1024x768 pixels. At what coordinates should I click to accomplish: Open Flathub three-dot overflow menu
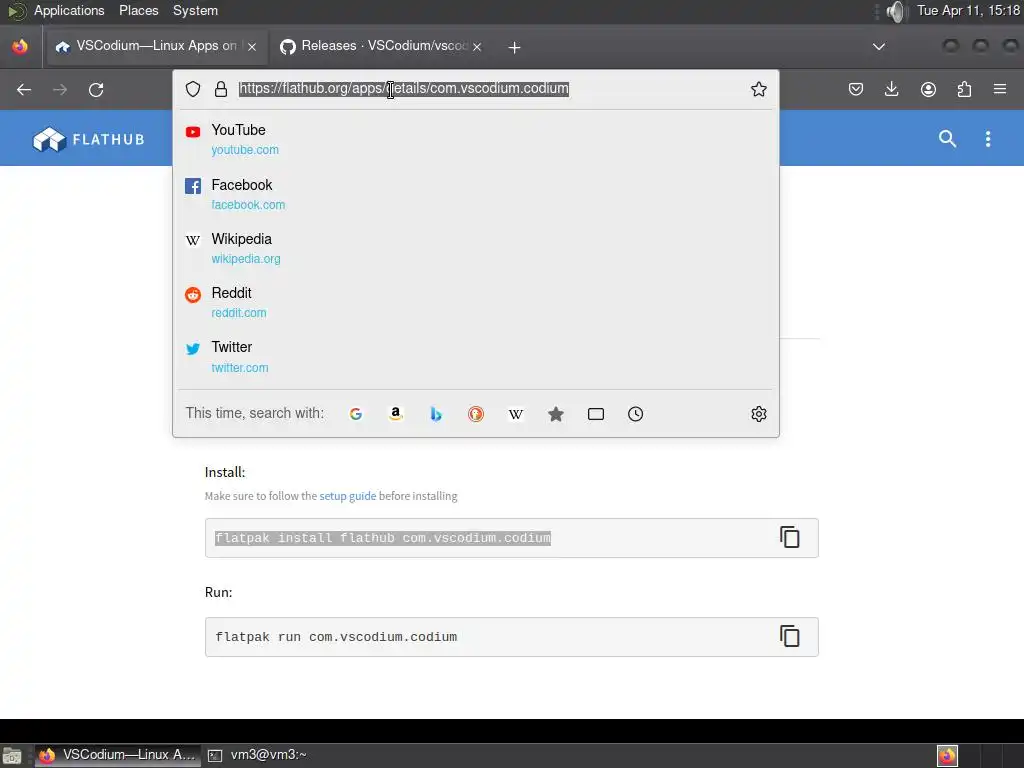988,138
